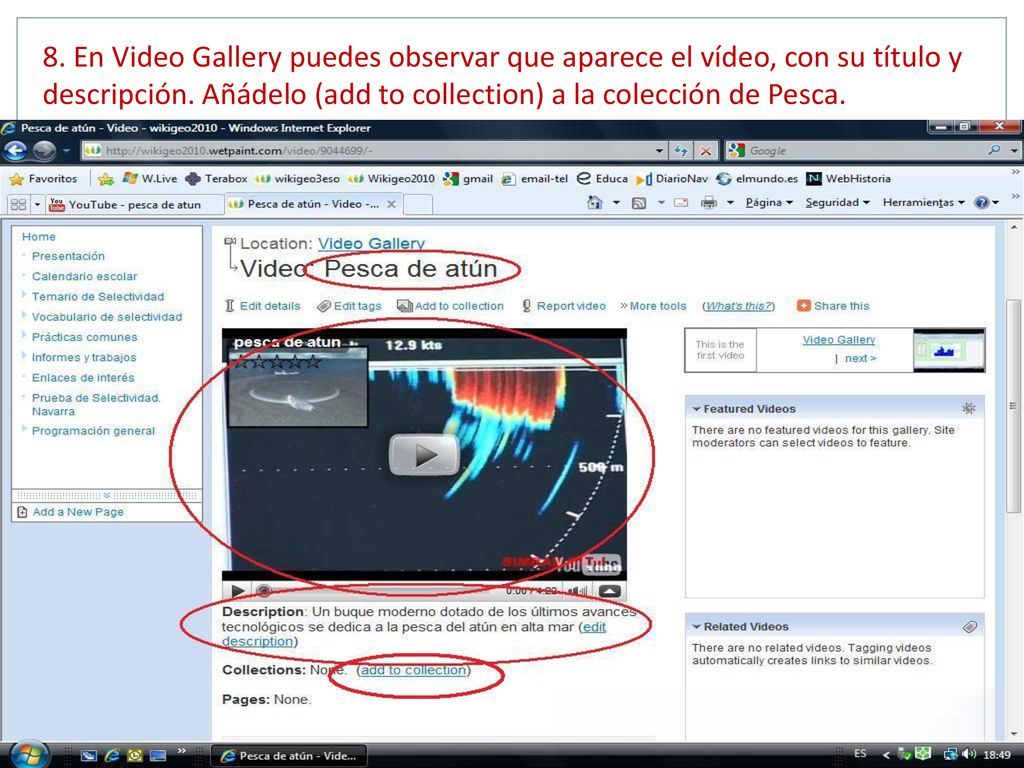Click the play button in the player bar
Viewport: 1024px width, 768px height.
tap(238, 591)
